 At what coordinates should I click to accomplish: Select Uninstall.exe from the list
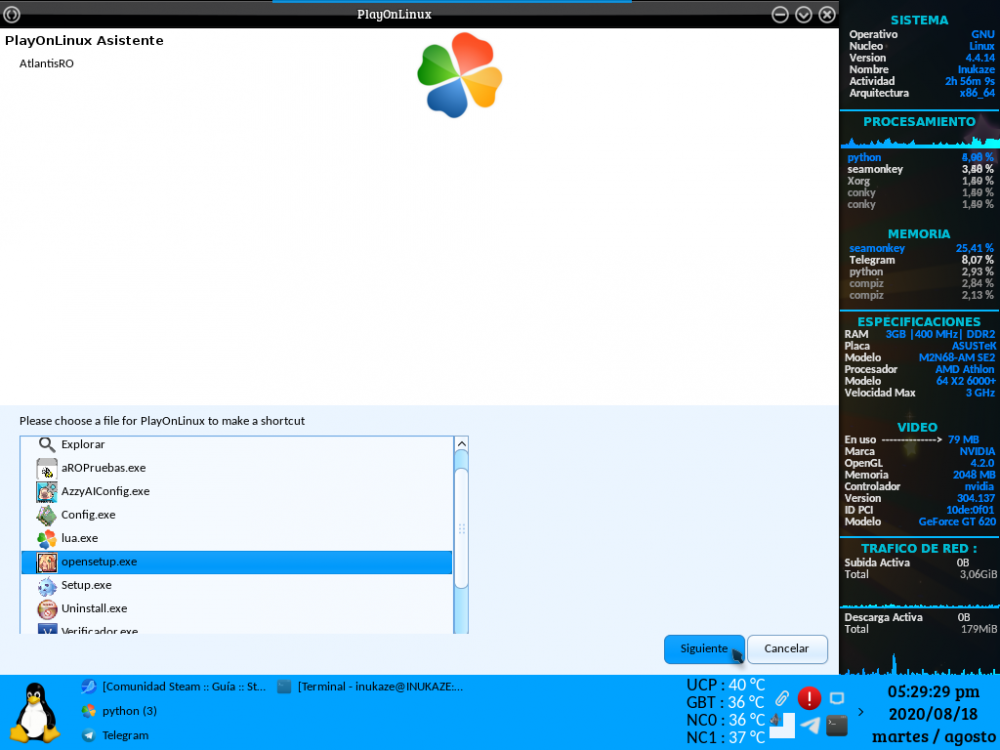[93, 608]
